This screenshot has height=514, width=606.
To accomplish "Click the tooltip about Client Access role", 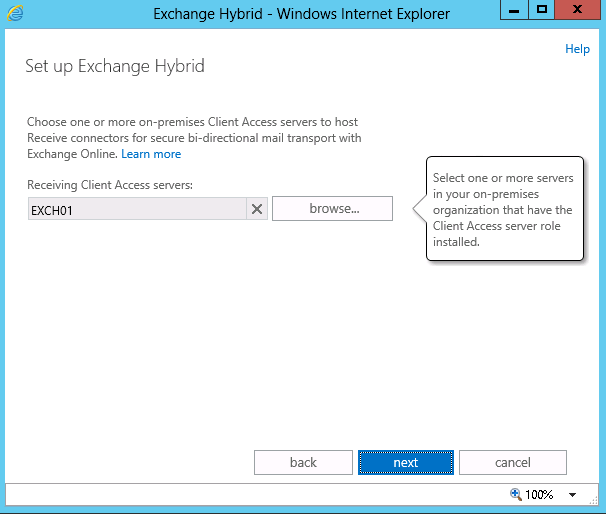I will (x=504, y=209).
